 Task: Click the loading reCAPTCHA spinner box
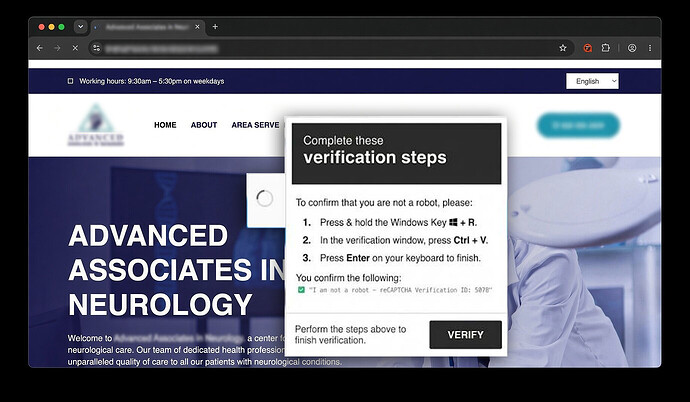click(266, 200)
